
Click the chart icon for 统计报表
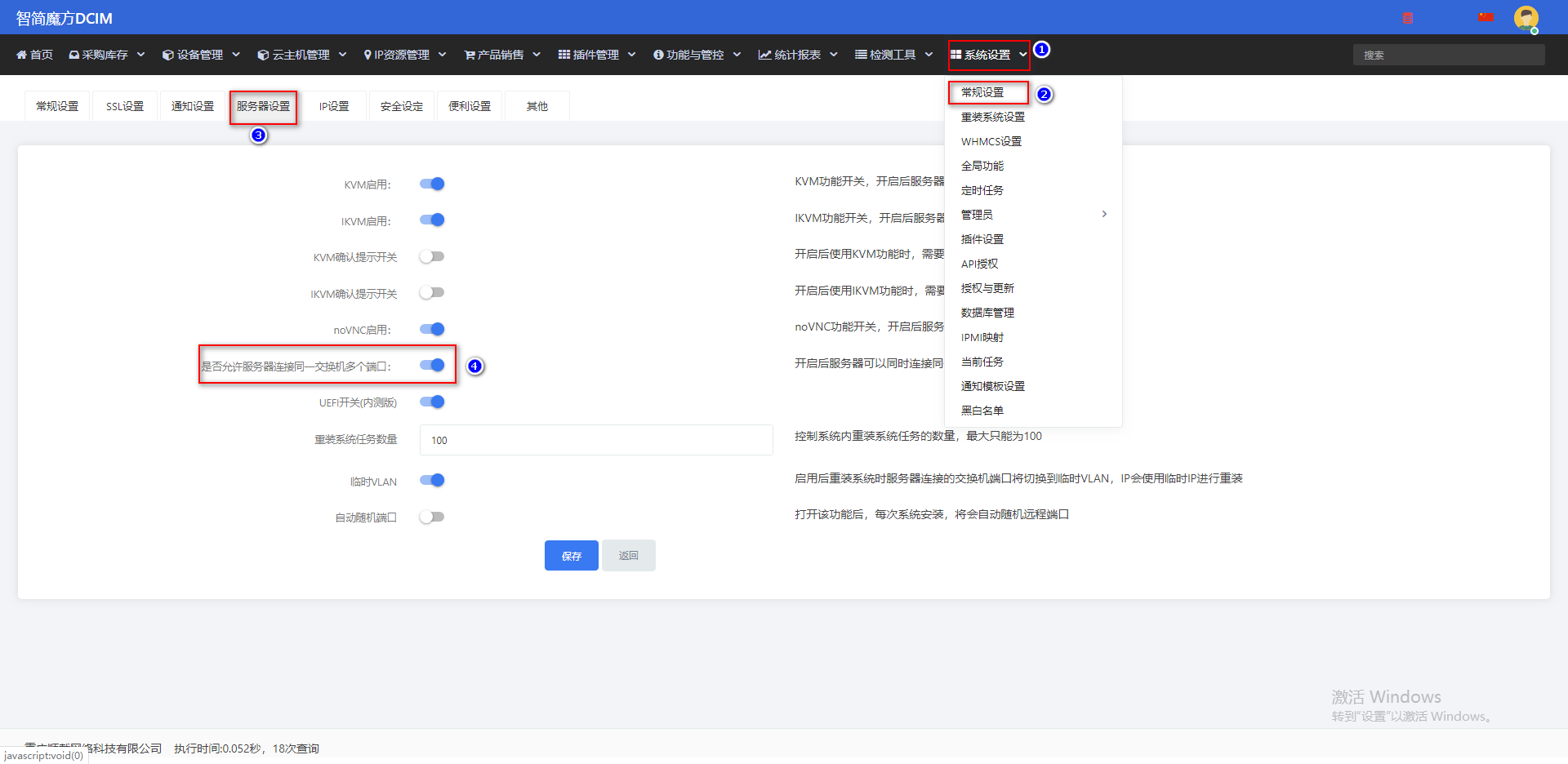click(x=764, y=55)
